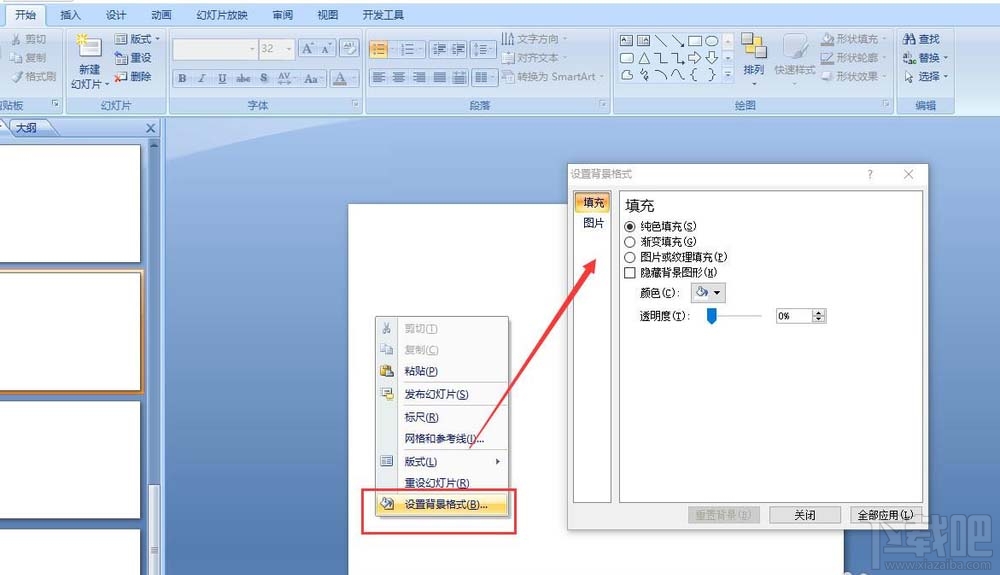Click the font color A swatch
The width and height of the screenshot is (1000, 575).
tap(340, 78)
